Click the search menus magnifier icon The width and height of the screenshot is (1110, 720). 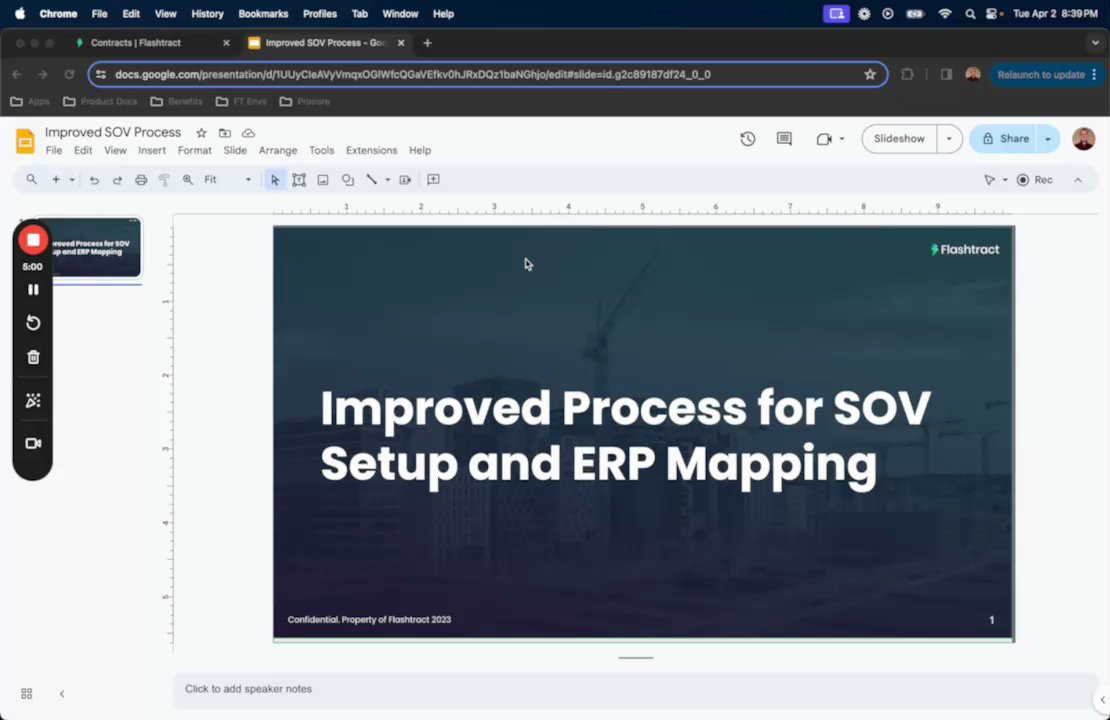click(x=31, y=180)
